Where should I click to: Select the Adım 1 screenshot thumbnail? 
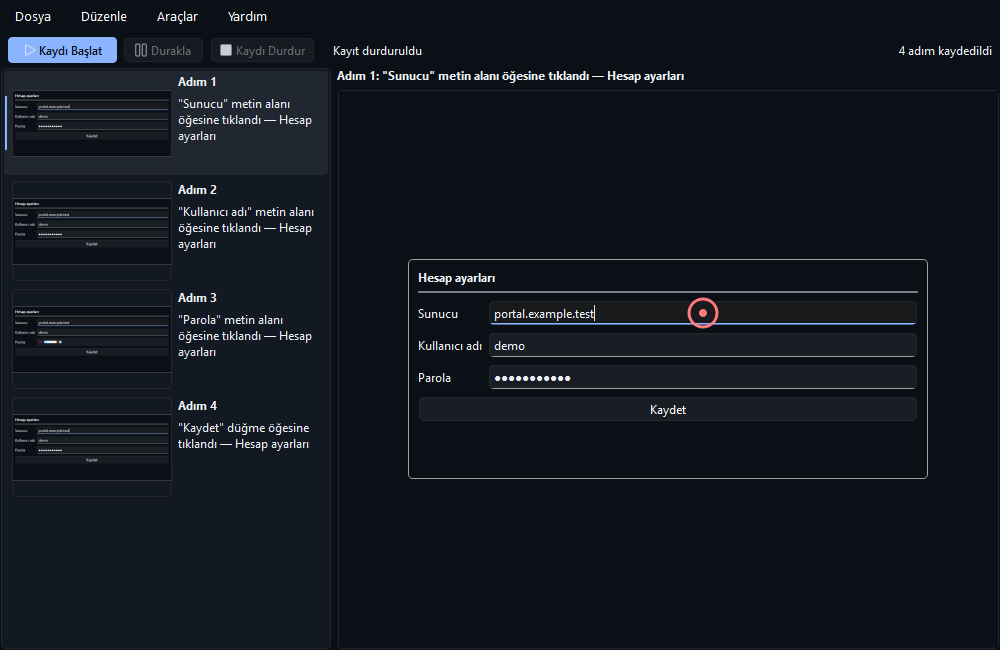92,123
